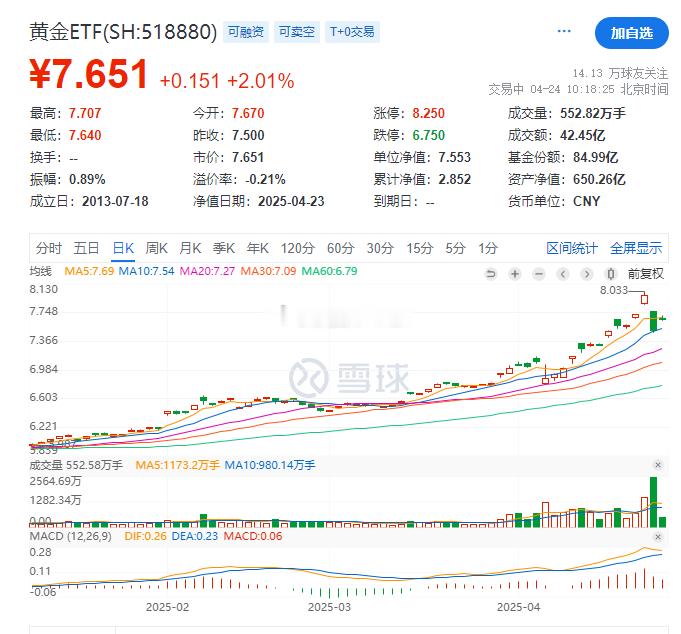Move chart right with right chevron icon
This screenshot has width=681, height=634.
587,274
